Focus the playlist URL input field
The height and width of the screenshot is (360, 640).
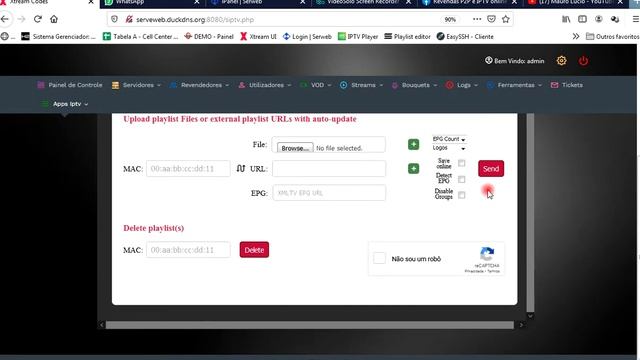(x=329, y=169)
